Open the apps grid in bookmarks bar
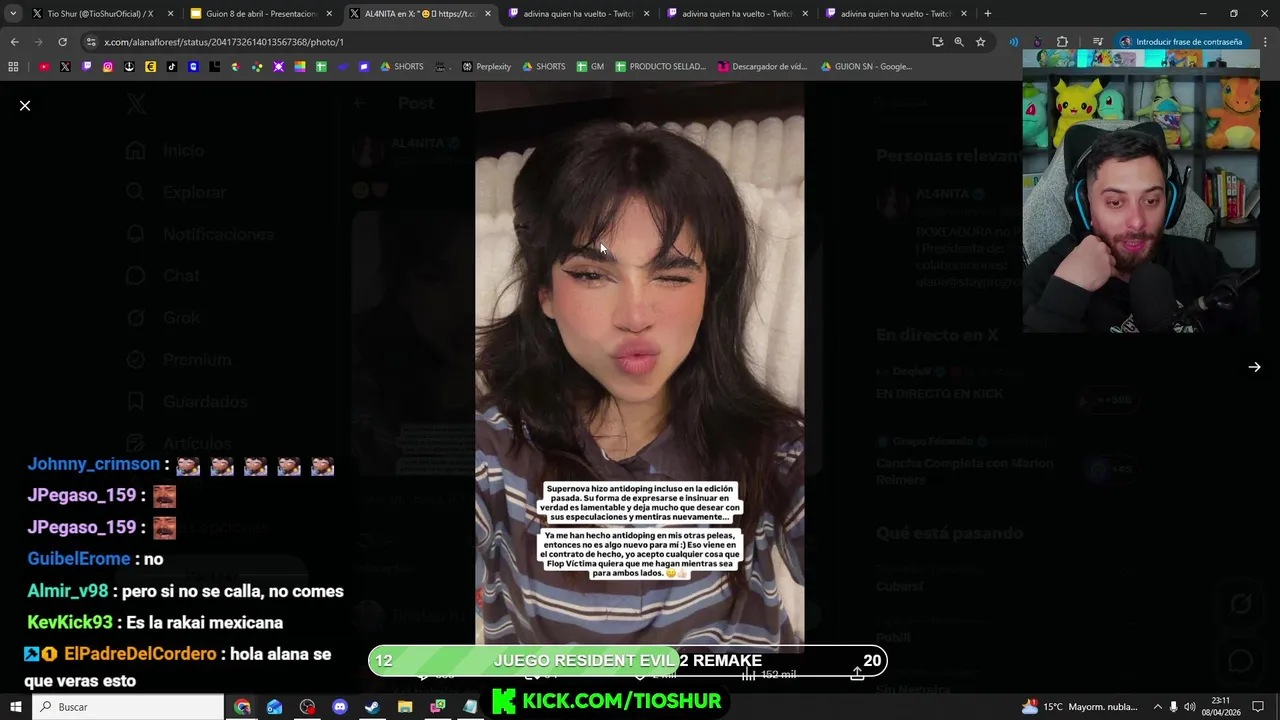The height and width of the screenshot is (720, 1280). click(13, 67)
